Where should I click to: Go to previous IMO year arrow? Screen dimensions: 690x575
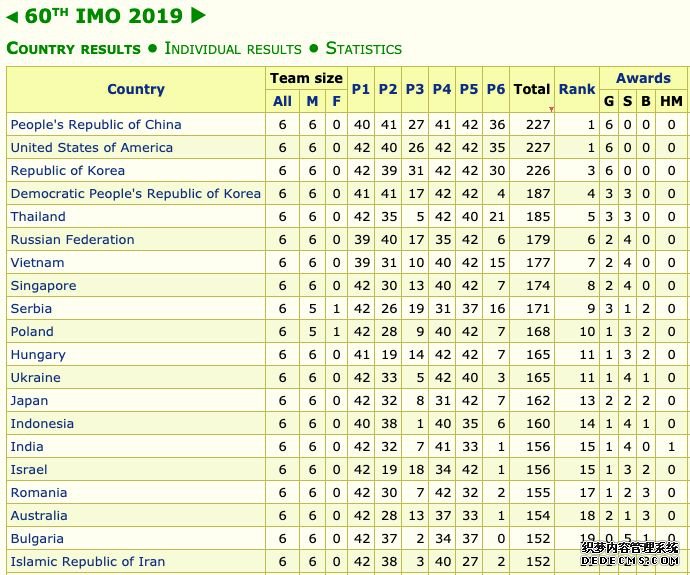pos(12,17)
